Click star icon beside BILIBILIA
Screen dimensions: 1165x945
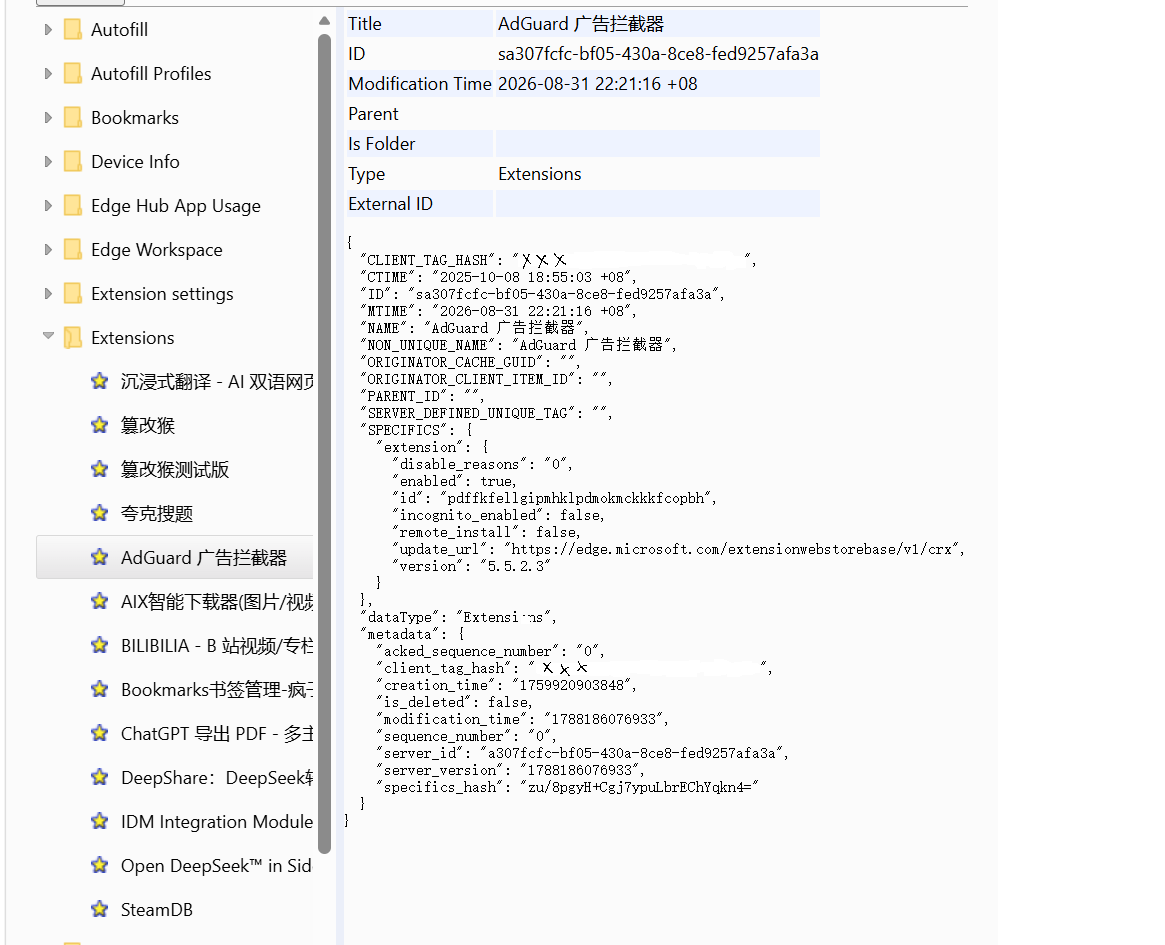(100, 645)
